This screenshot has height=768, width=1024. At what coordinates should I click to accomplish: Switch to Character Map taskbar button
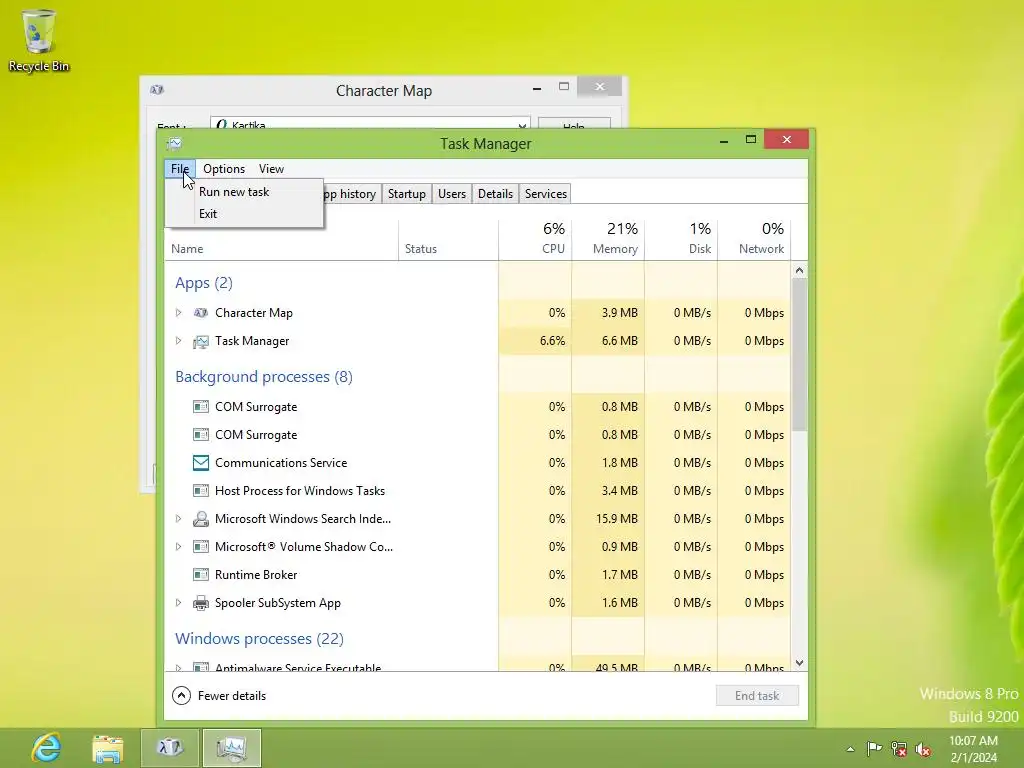(168, 748)
